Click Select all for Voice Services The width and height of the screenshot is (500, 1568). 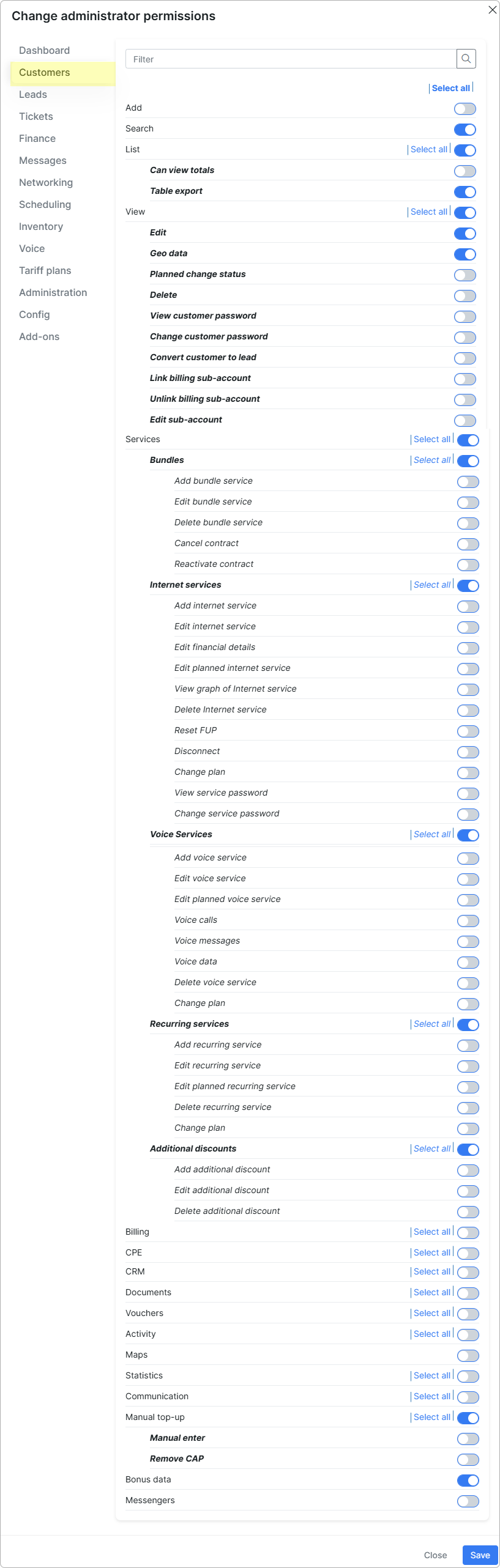(432, 834)
